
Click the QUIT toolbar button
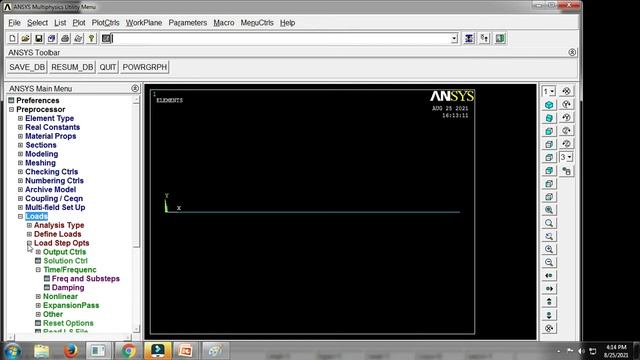coord(108,67)
